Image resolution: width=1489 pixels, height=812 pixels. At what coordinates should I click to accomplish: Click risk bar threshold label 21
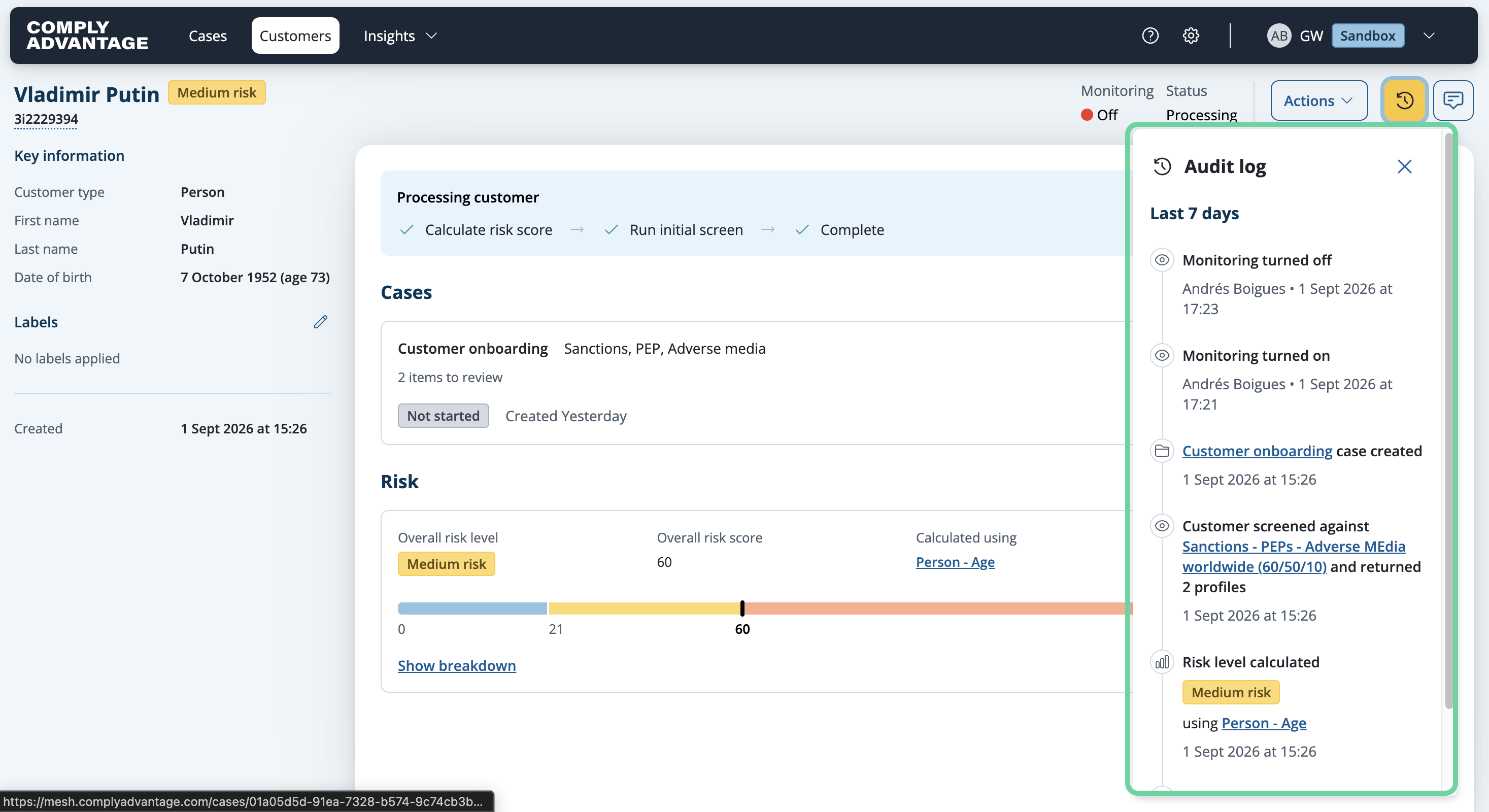[556, 629]
